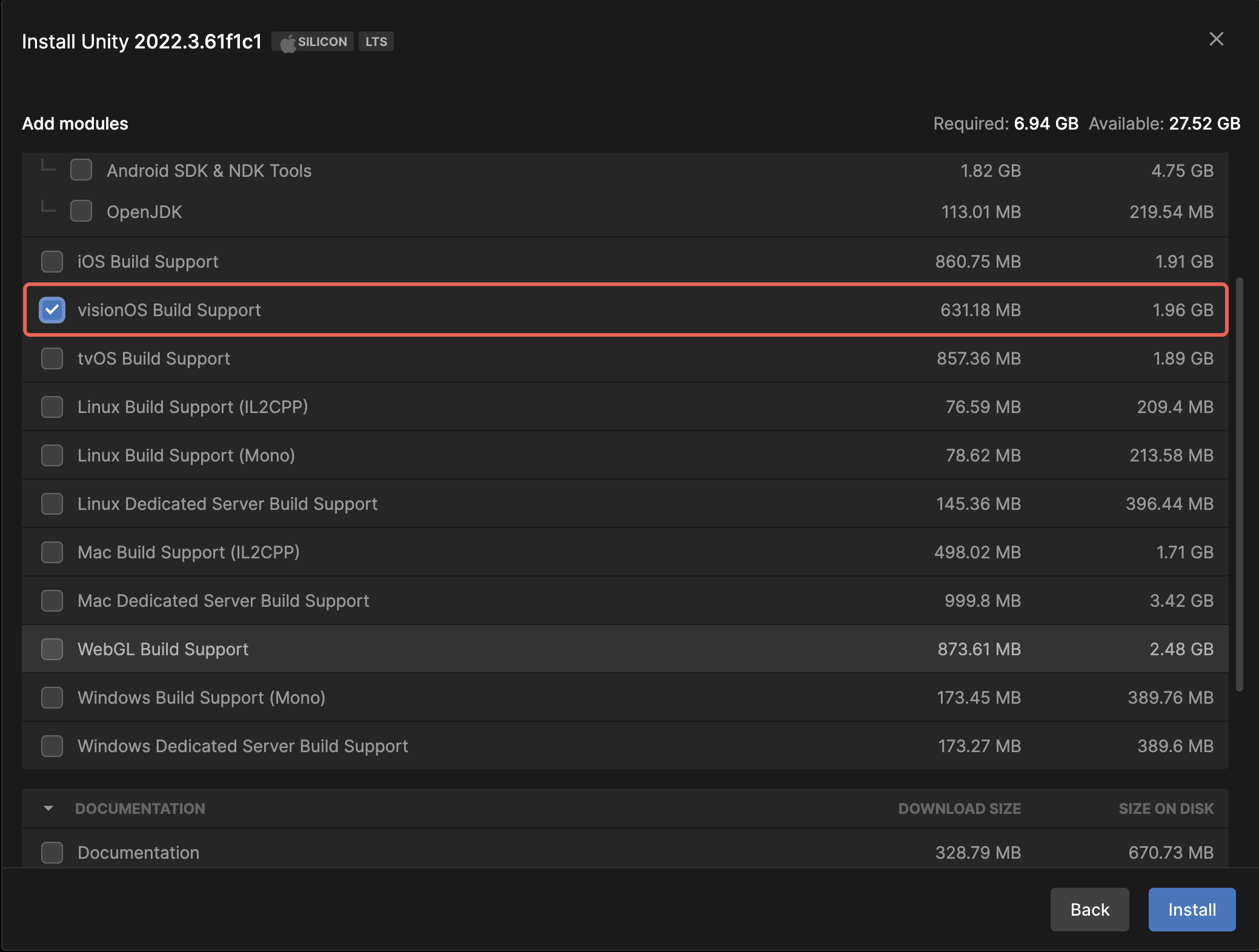Click the modules list vertical scrollbar

coord(1240,484)
